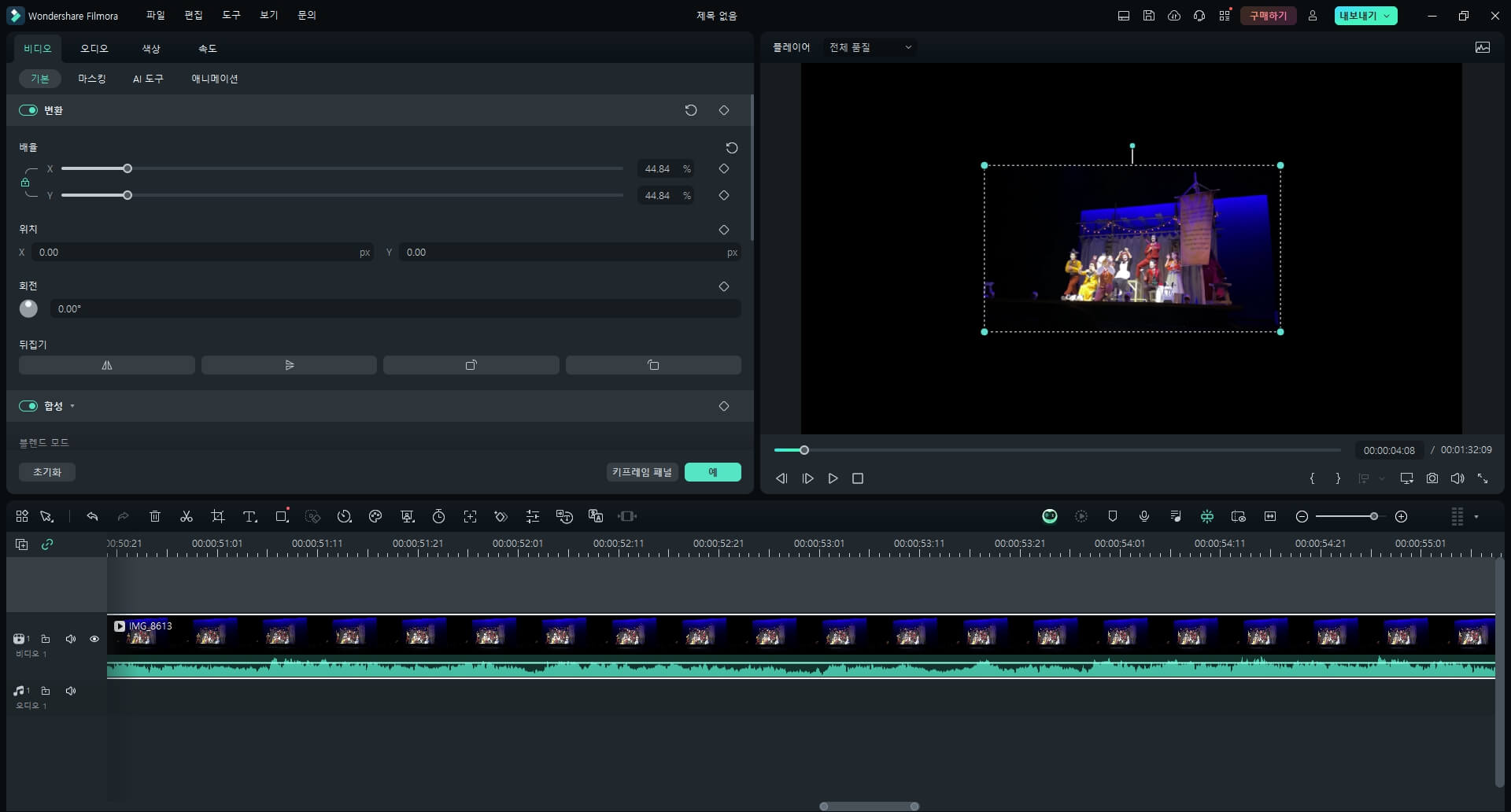The width and height of the screenshot is (1511, 812).
Task: Click the scale Y slider handle
Action: [127, 195]
